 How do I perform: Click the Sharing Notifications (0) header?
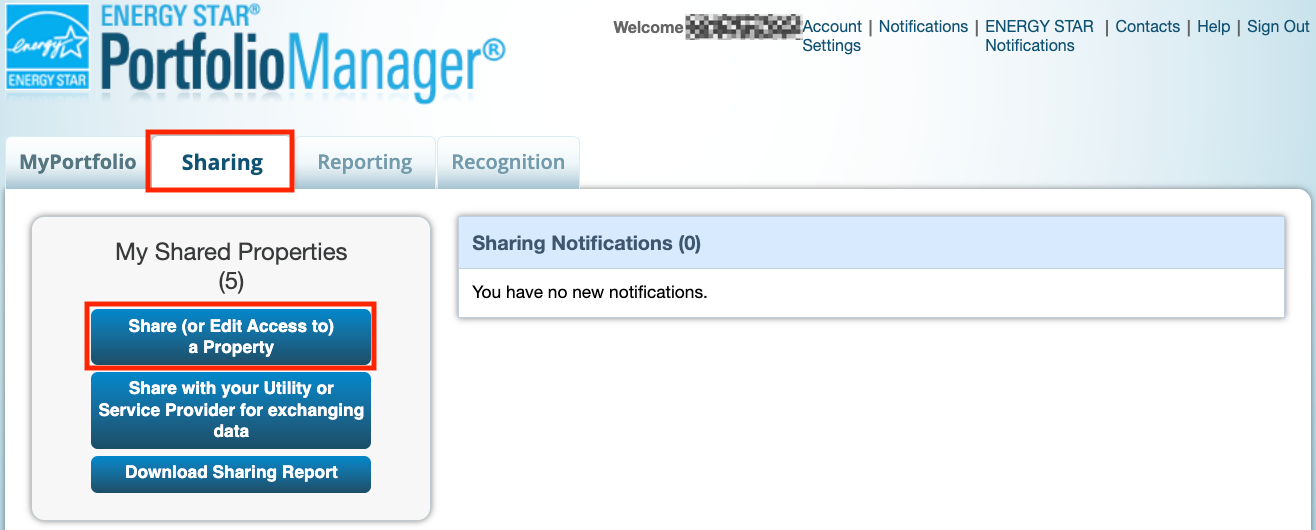click(x=871, y=243)
